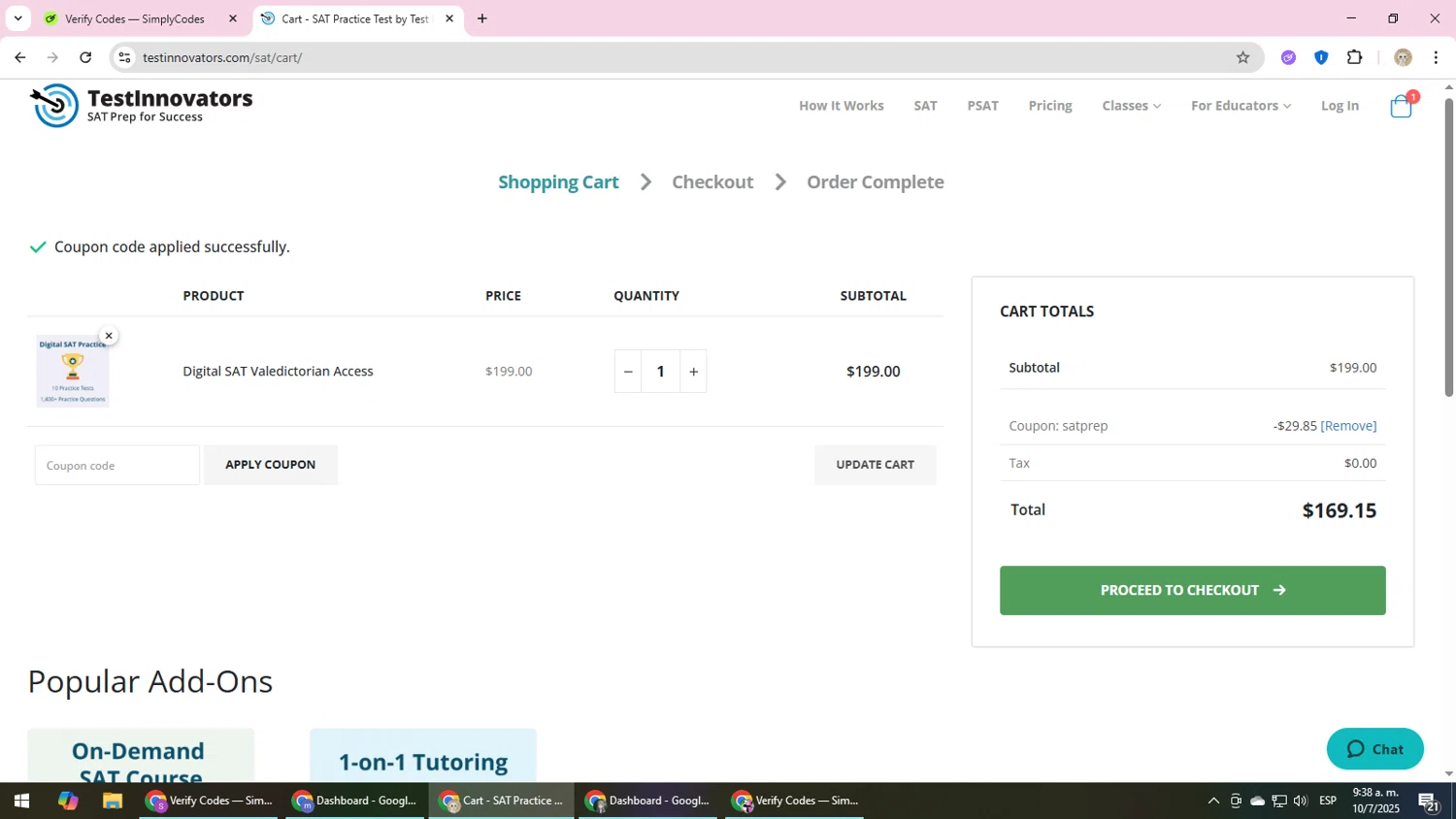
Task: Proceed to checkout
Action: click(1193, 590)
